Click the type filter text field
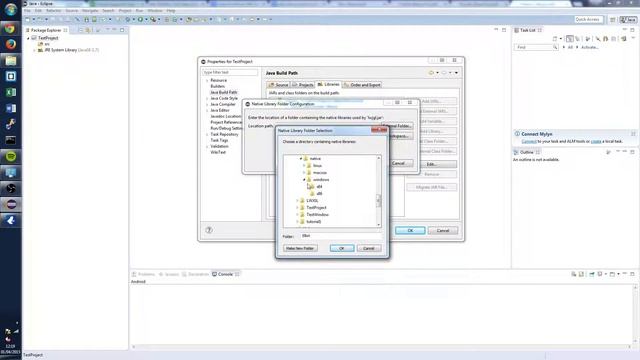This screenshot has width=640, height=360. 230,72
